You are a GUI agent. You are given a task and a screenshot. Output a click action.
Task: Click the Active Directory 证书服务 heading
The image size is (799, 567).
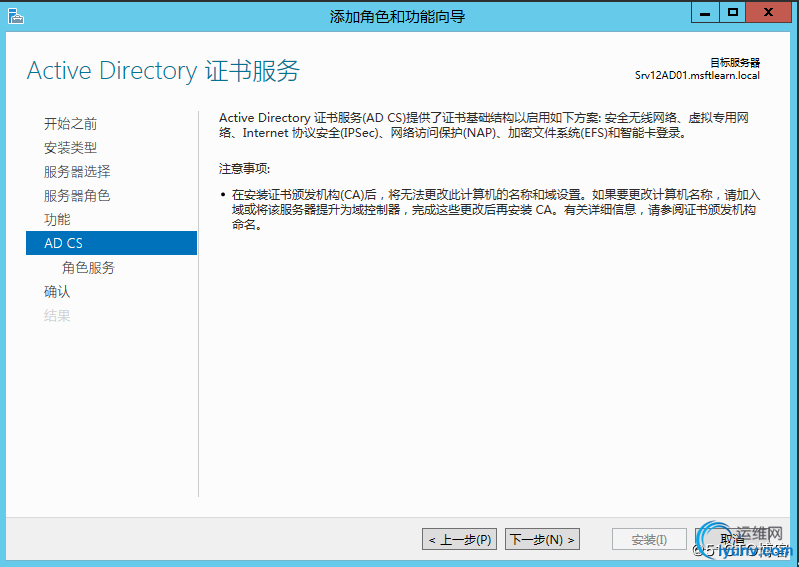[x=163, y=71]
